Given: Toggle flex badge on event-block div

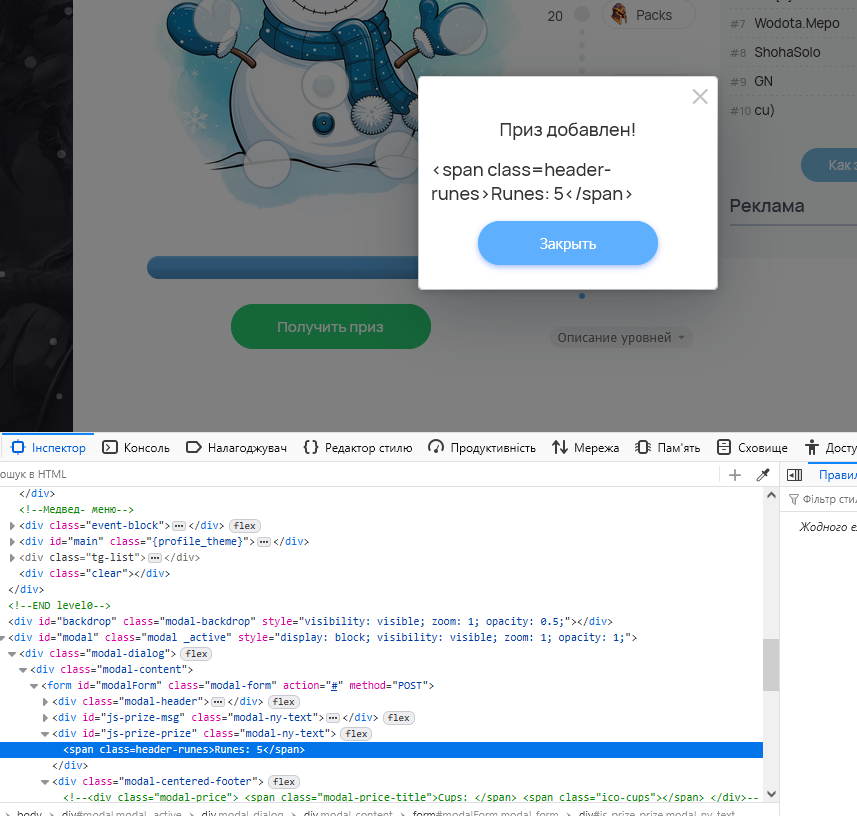Looking at the screenshot, I should (244, 526).
